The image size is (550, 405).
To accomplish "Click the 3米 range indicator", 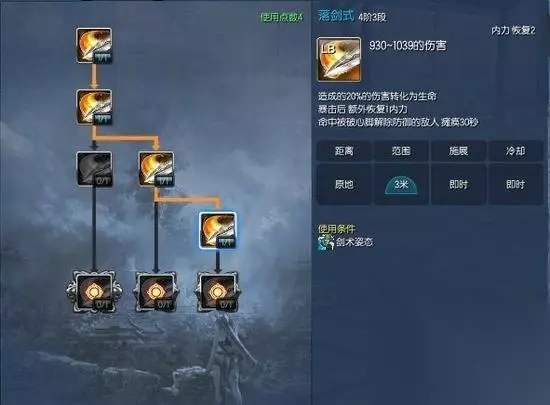I will click(x=401, y=185).
